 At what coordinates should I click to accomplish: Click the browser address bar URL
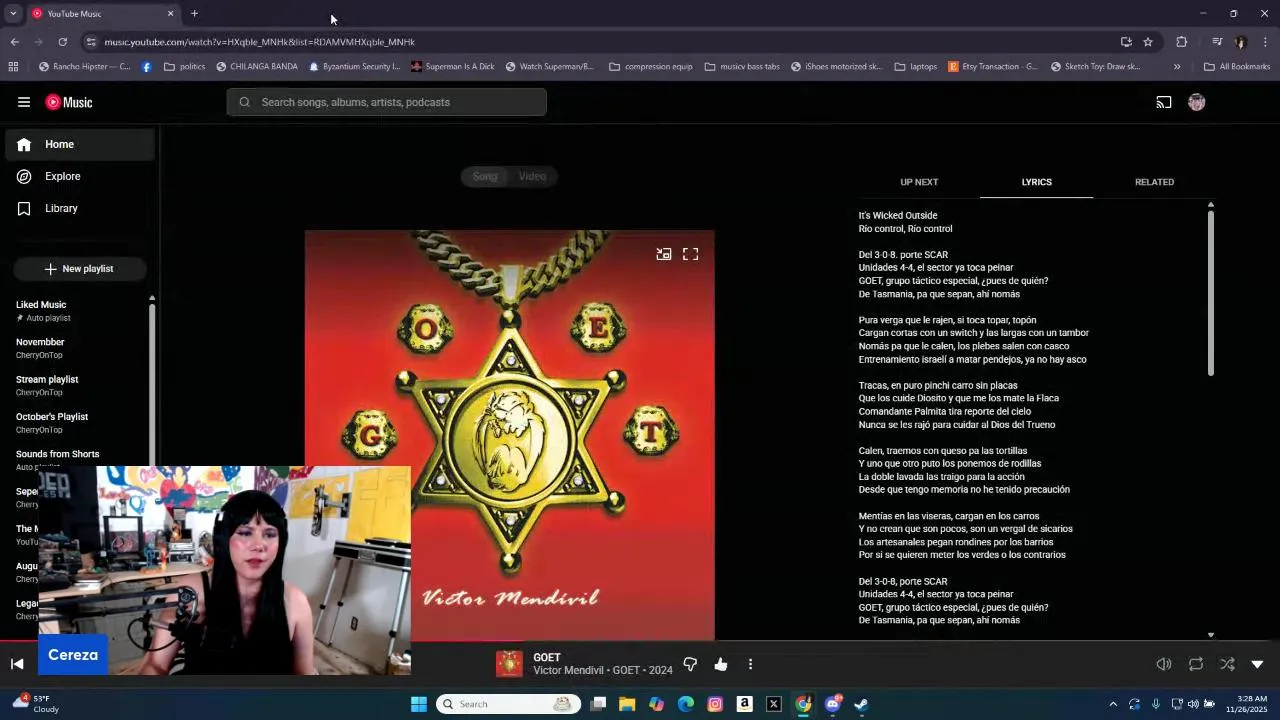pos(259,42)
